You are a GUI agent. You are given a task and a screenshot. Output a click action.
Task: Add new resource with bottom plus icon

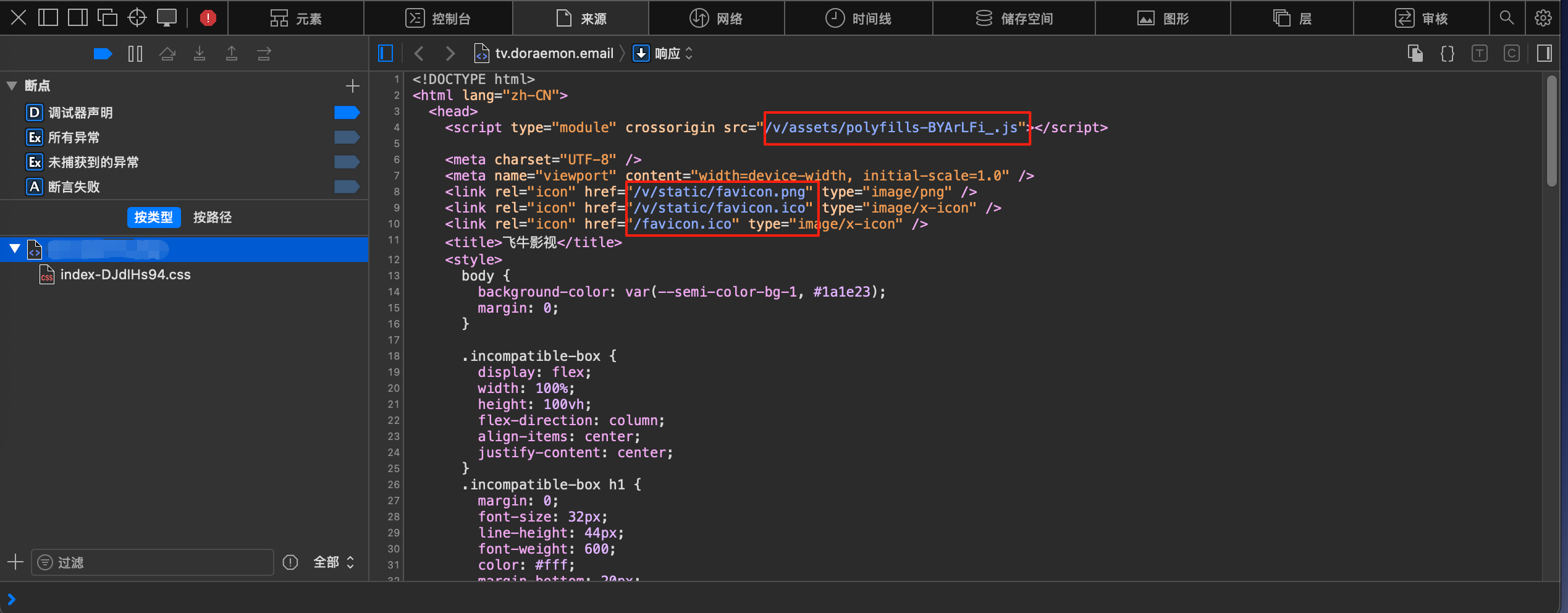(x=15, y=562)
